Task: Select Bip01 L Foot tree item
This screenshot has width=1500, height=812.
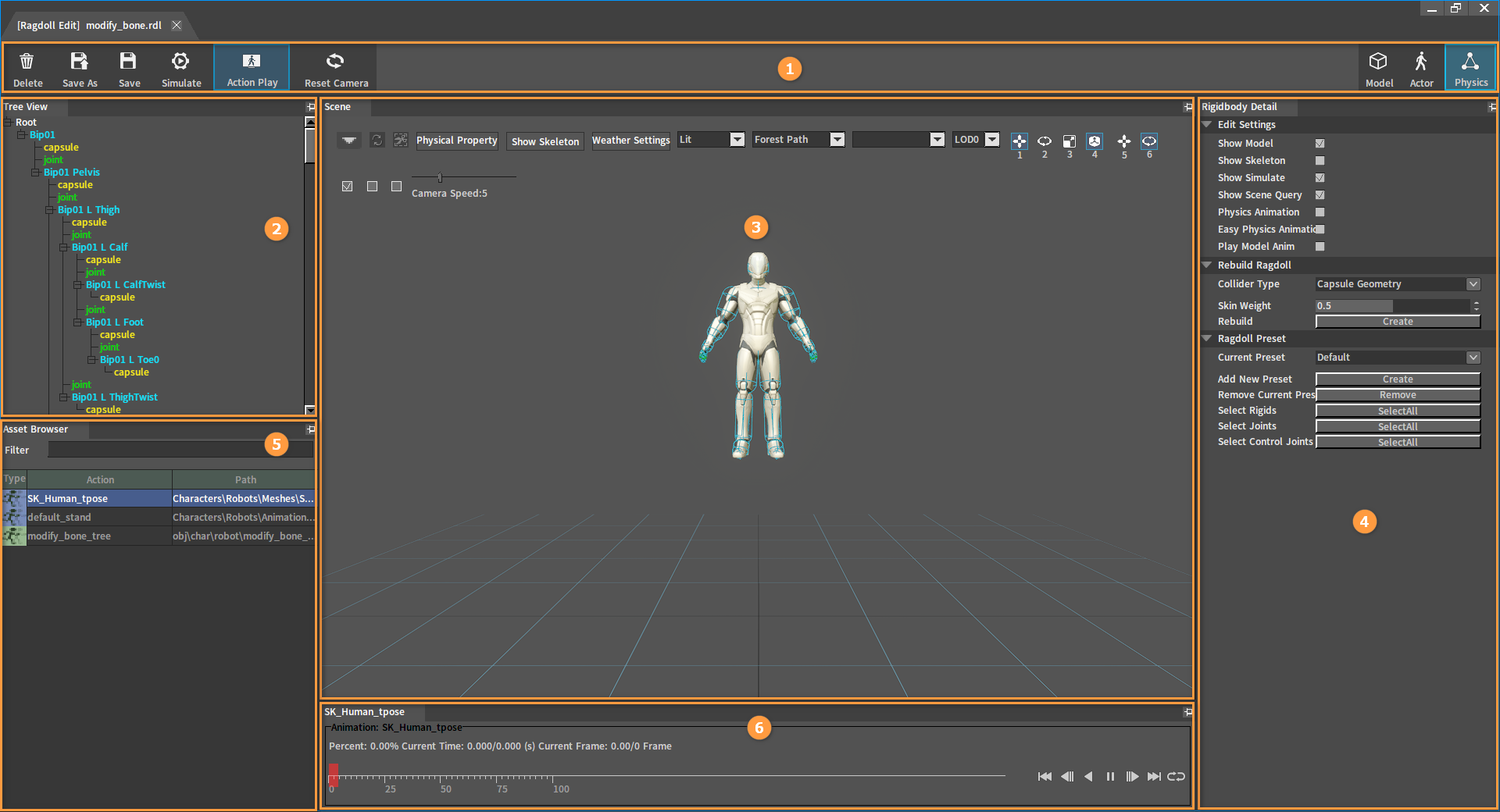Action: (x=115, y=322)
